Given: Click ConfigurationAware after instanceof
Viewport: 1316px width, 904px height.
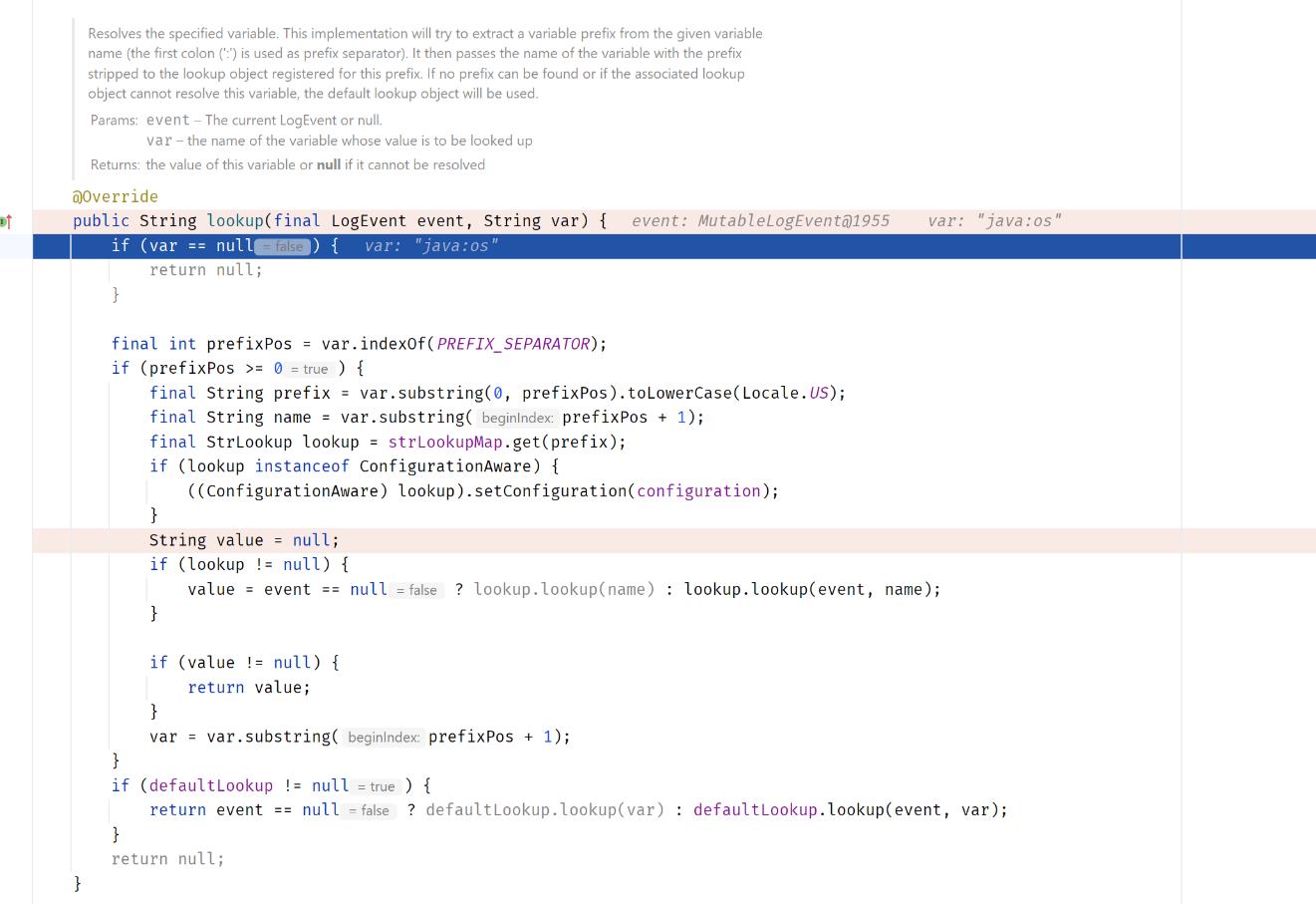Looking at the screenshot, I should [x=445, y=466].
